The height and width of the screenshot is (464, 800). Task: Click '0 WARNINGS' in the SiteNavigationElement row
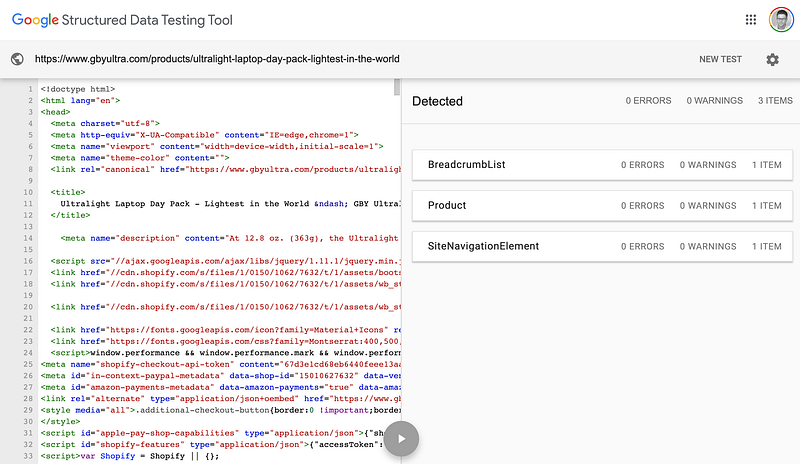[x=708, y=247]
